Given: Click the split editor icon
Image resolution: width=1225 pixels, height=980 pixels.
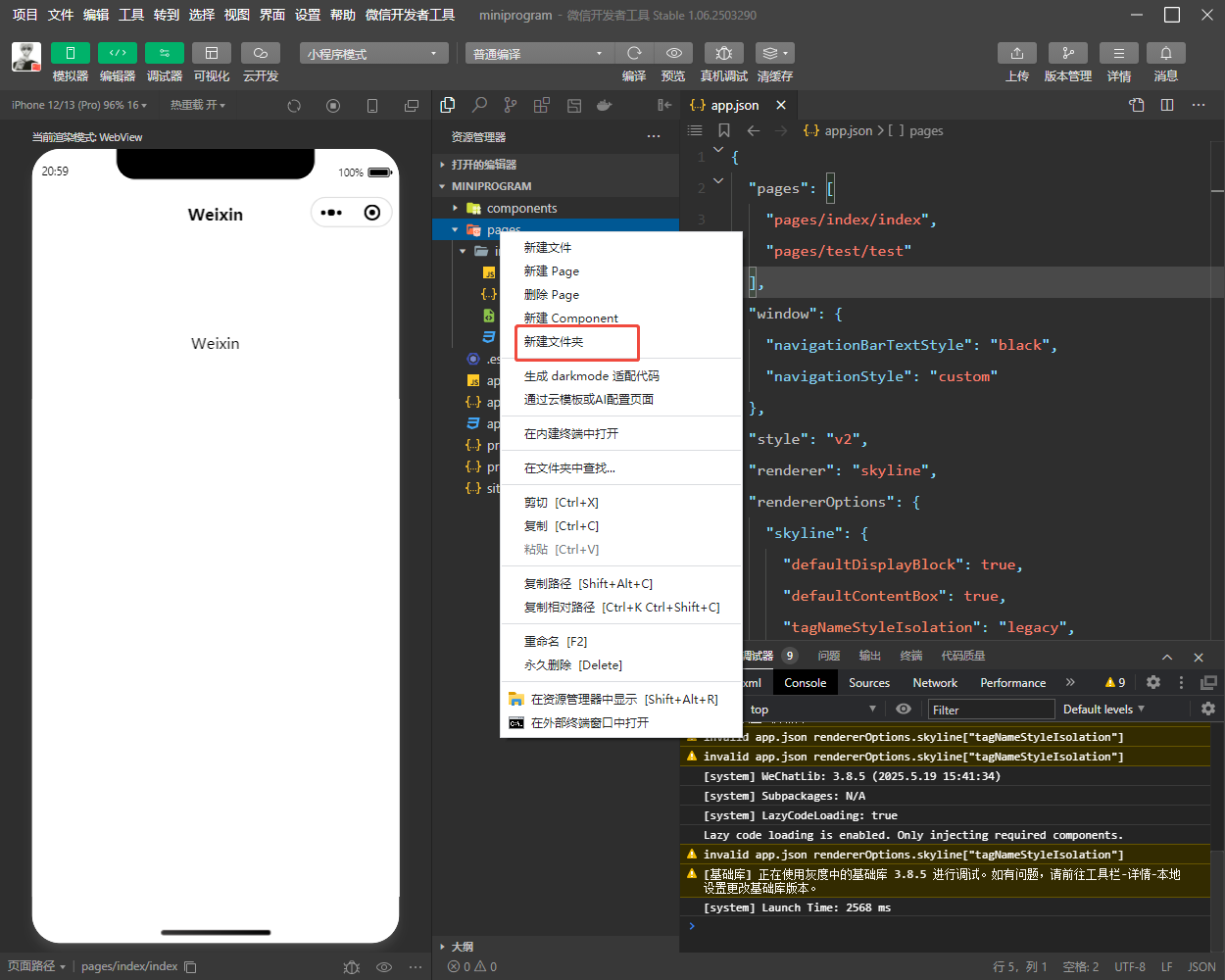Looking at the screenshot, I should click(x=1167, y=105).
